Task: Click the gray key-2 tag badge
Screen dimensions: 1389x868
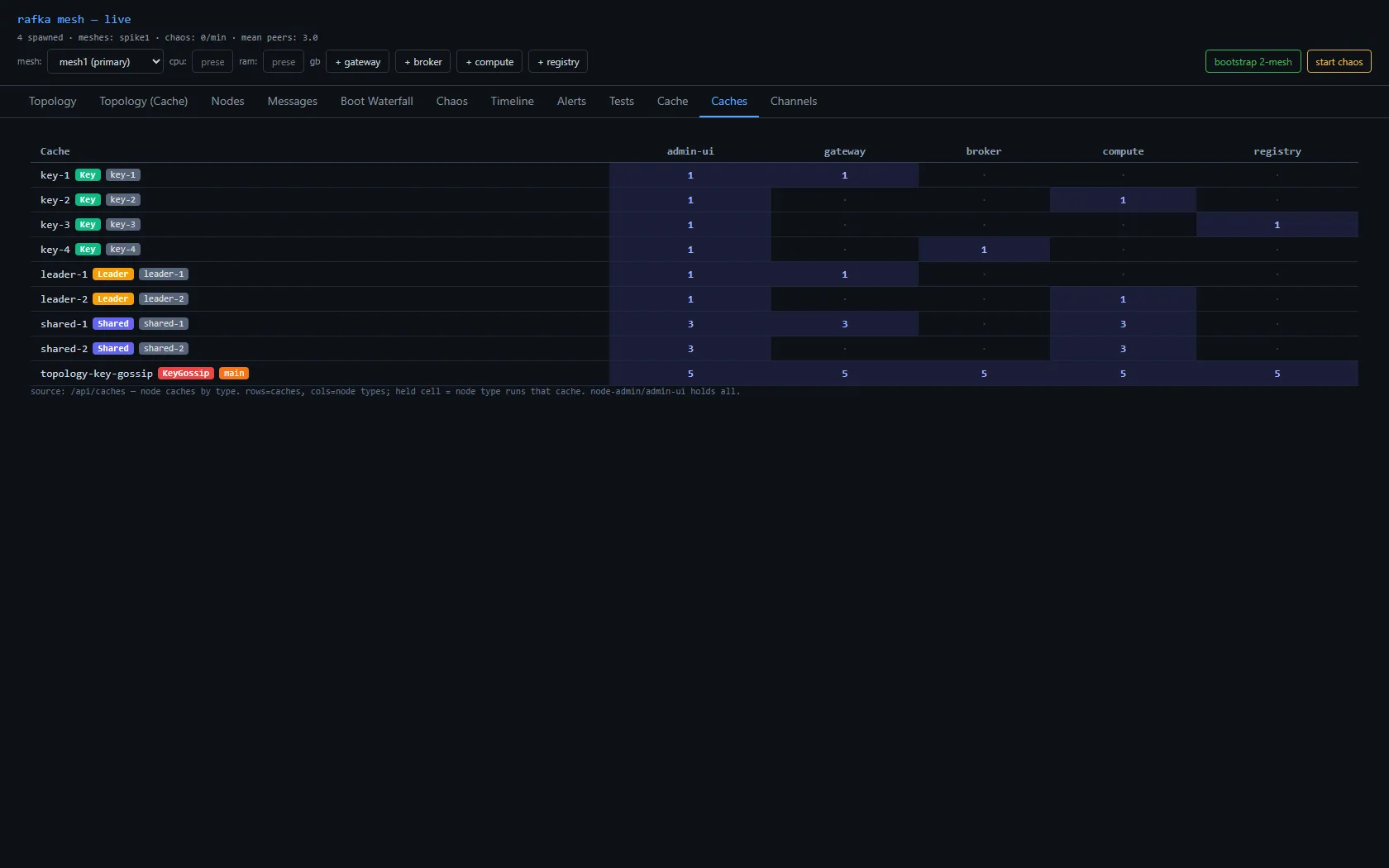Action: pos(123,200)
